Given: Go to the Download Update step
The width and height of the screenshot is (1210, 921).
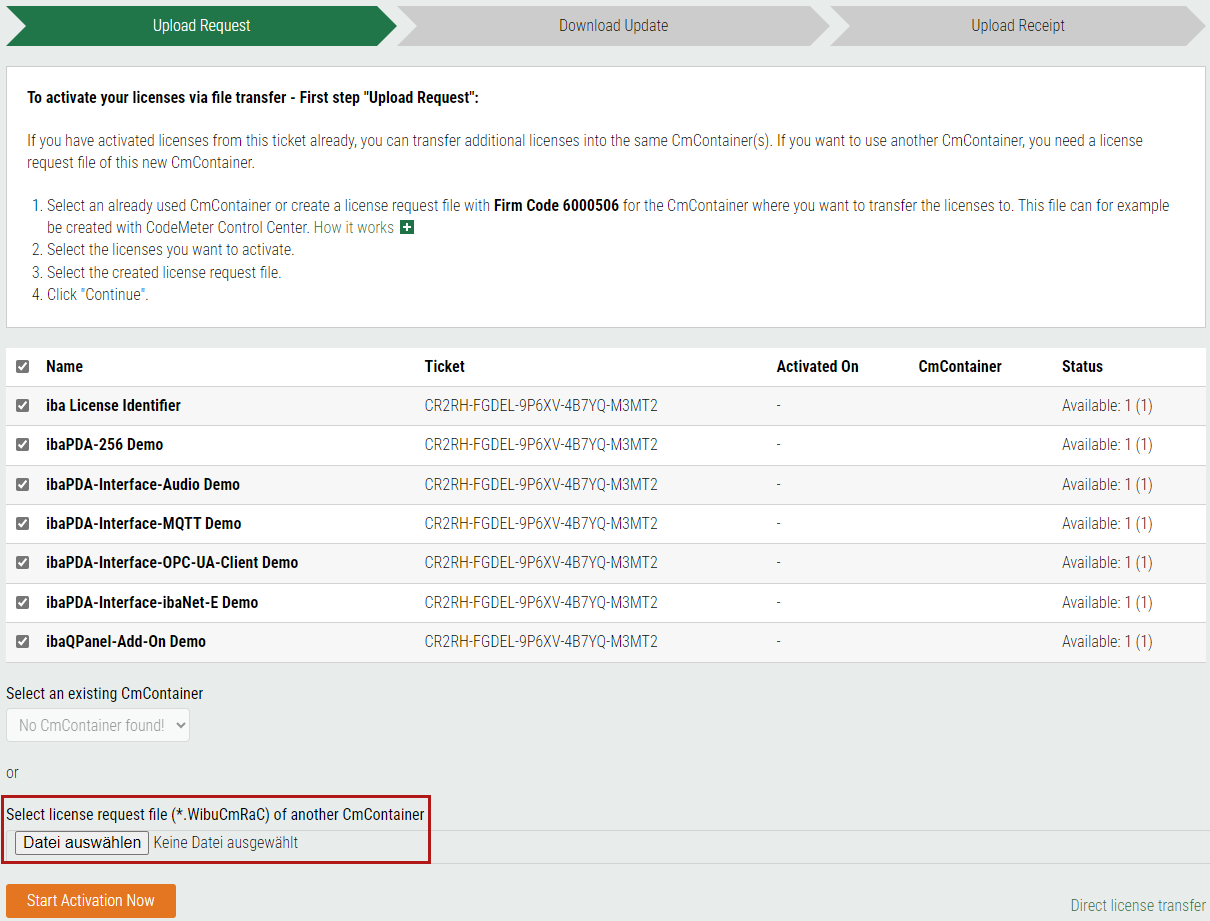Looking at the screenshot, I should tap(613, 26).
